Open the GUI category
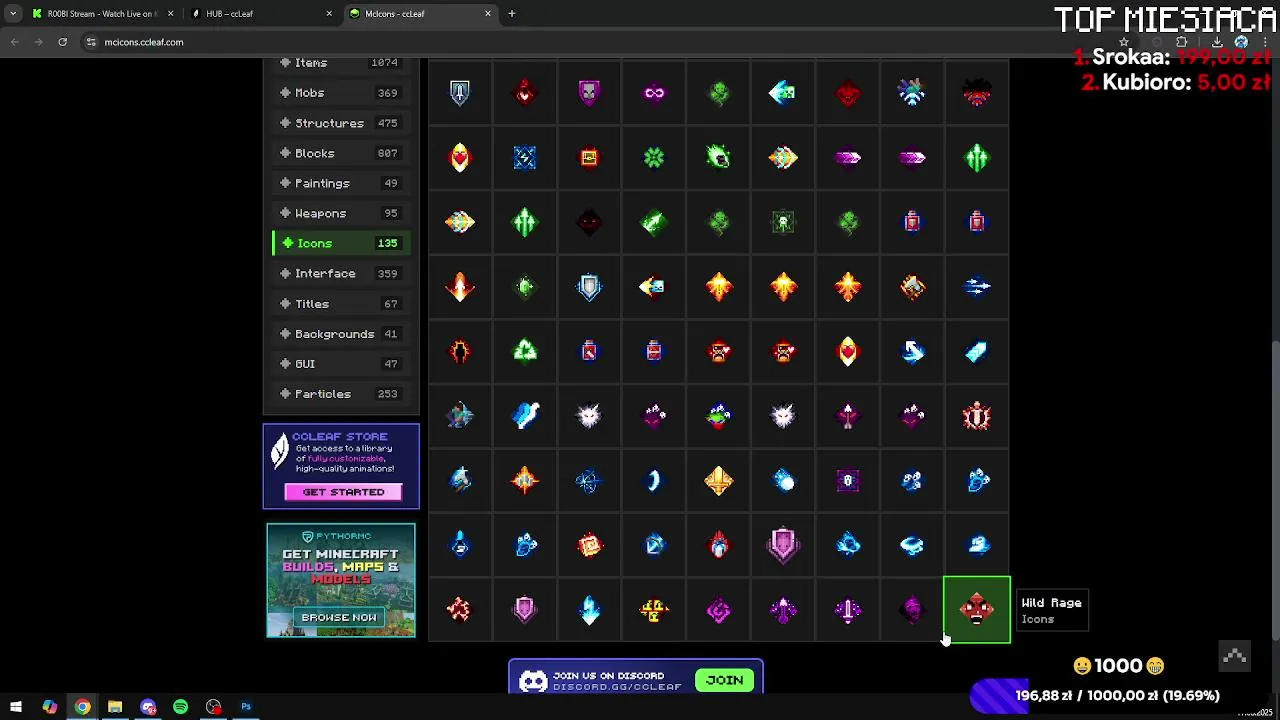Screen dimensions: 1280x720 point(340,364)
